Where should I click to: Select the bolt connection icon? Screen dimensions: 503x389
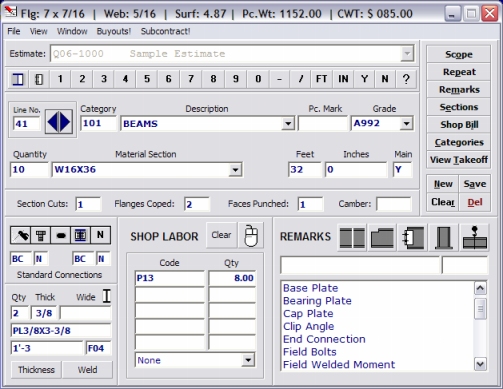click(41, 236)
